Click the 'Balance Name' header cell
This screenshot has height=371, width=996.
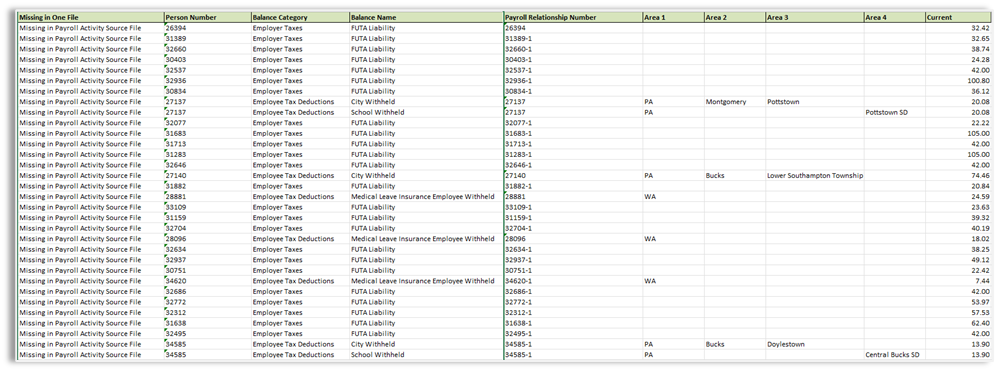tap(425, 18)
